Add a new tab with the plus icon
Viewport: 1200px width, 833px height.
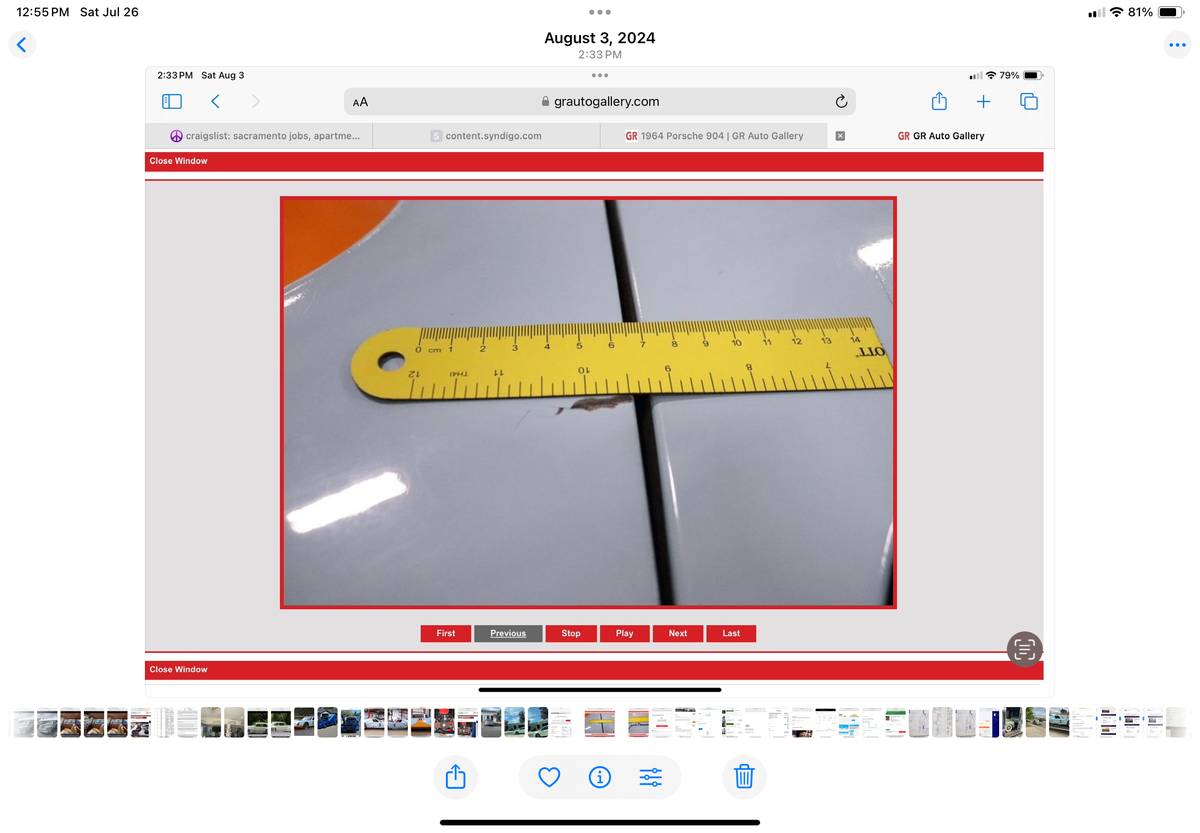coord(983,101)
